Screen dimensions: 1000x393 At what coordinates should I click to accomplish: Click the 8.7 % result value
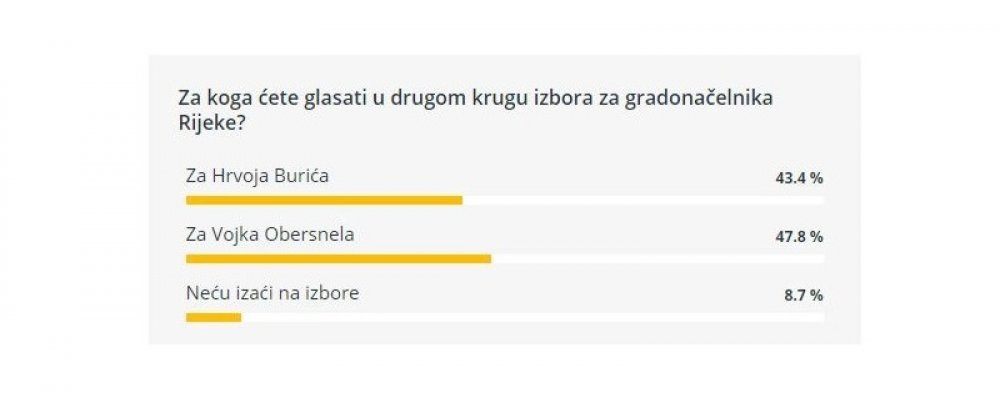coord(803,296)
